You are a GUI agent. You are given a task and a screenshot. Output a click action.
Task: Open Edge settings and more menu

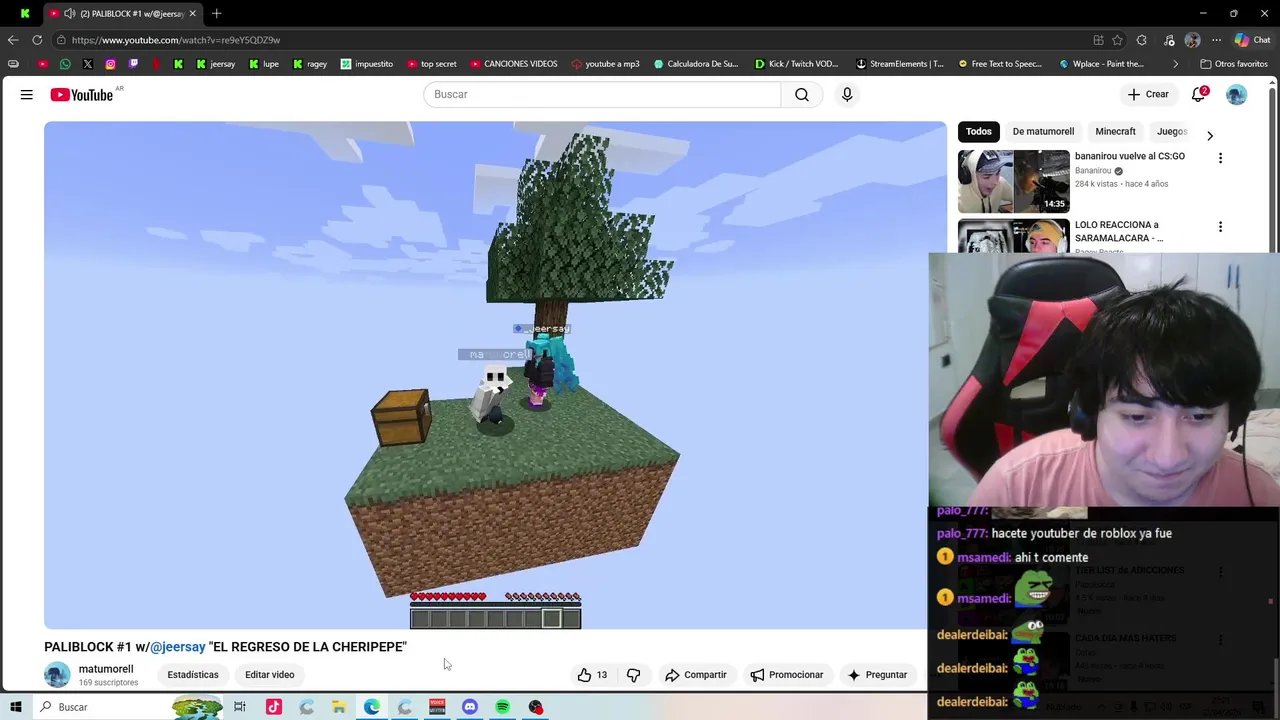[1217, 40]
